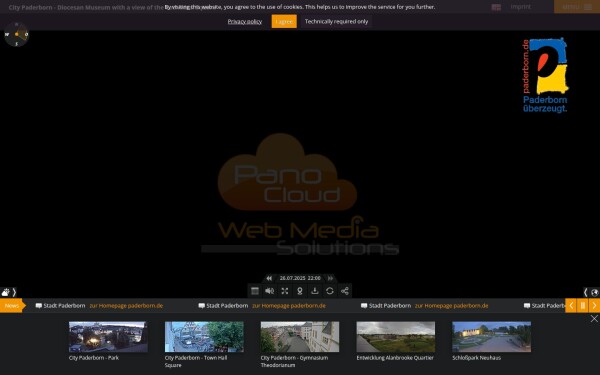Open the map location pin icon
600x375 pixels.
click(300, 291)
